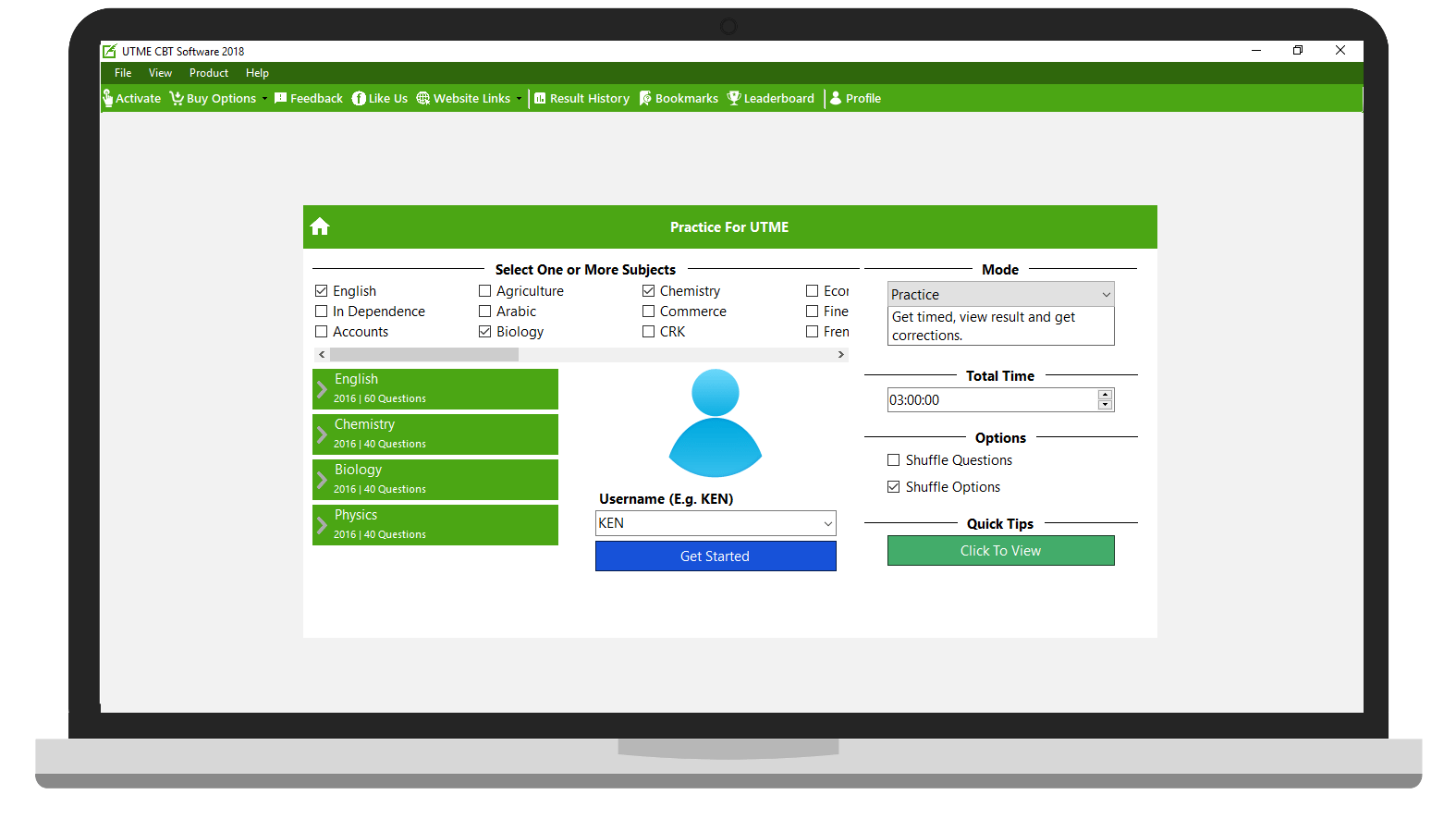Click the subject list scroll right arrow
Screen dimensions: 1456x819
pos(840,355)
